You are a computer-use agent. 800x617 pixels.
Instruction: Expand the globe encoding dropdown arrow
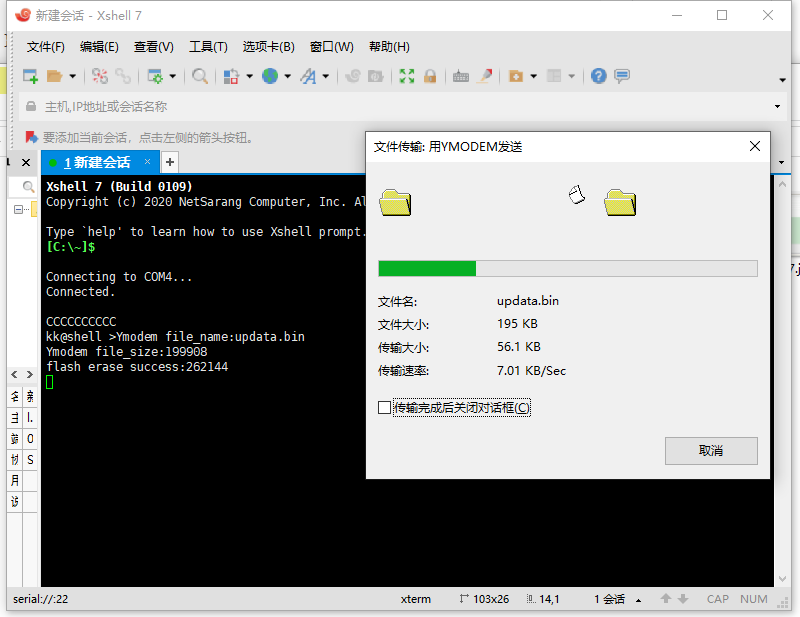pos(288,77)
